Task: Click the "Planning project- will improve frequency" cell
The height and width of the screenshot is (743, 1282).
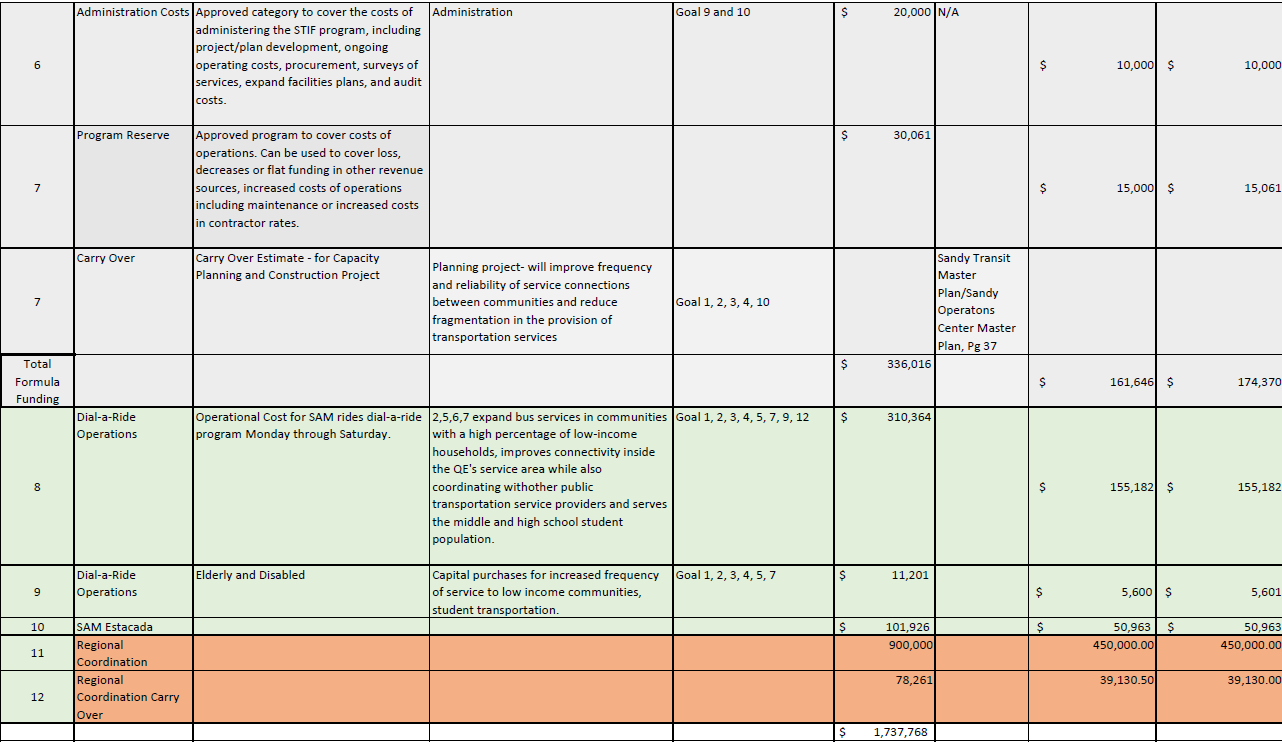Action: click(x=551, y=301)
